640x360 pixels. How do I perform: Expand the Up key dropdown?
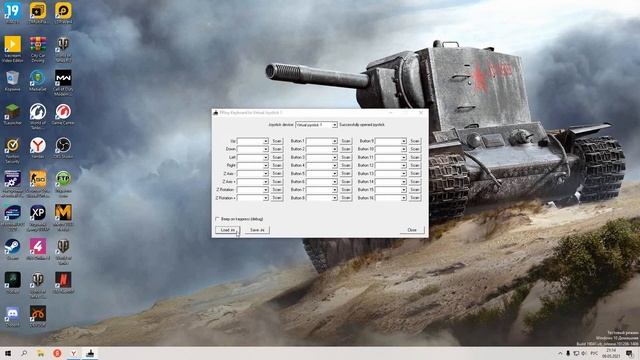253,141
